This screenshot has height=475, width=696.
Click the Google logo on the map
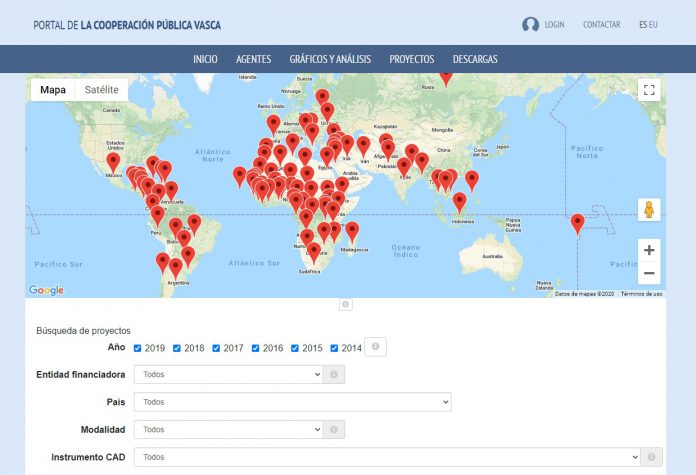click(46, 290)
